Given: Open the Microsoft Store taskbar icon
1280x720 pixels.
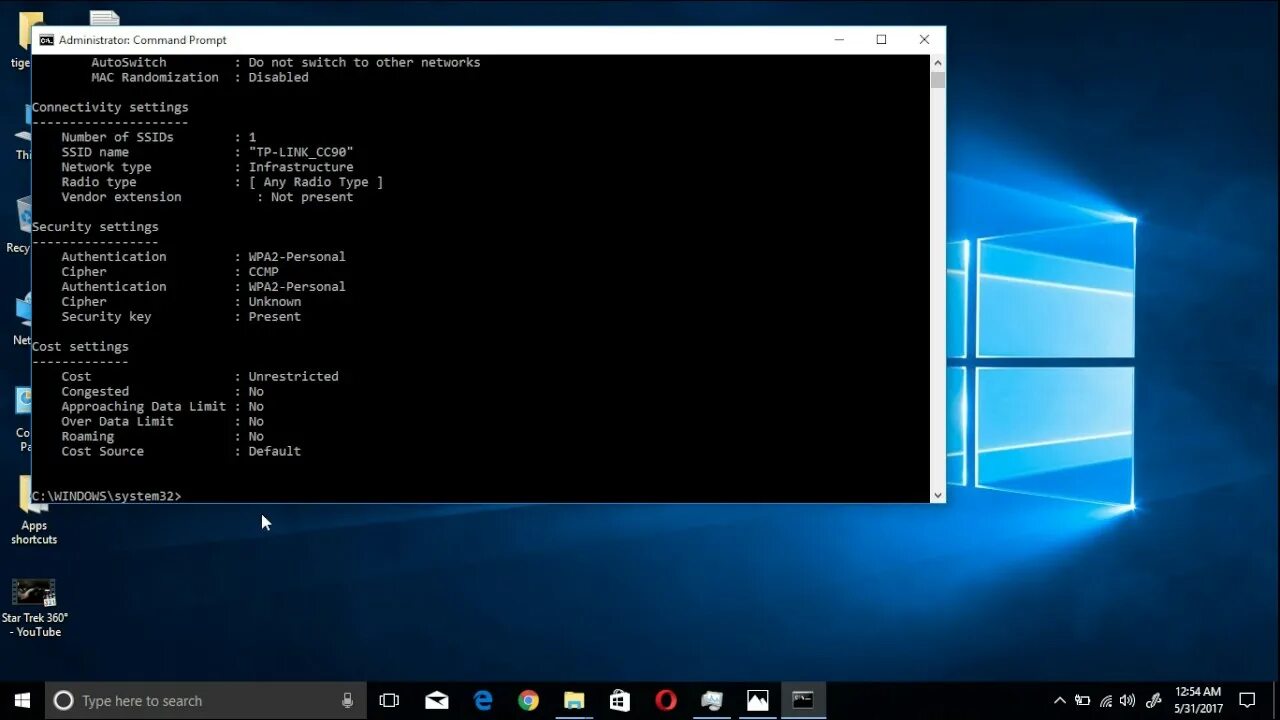Looking at the screenshot, I should click(x=620, y=701).
